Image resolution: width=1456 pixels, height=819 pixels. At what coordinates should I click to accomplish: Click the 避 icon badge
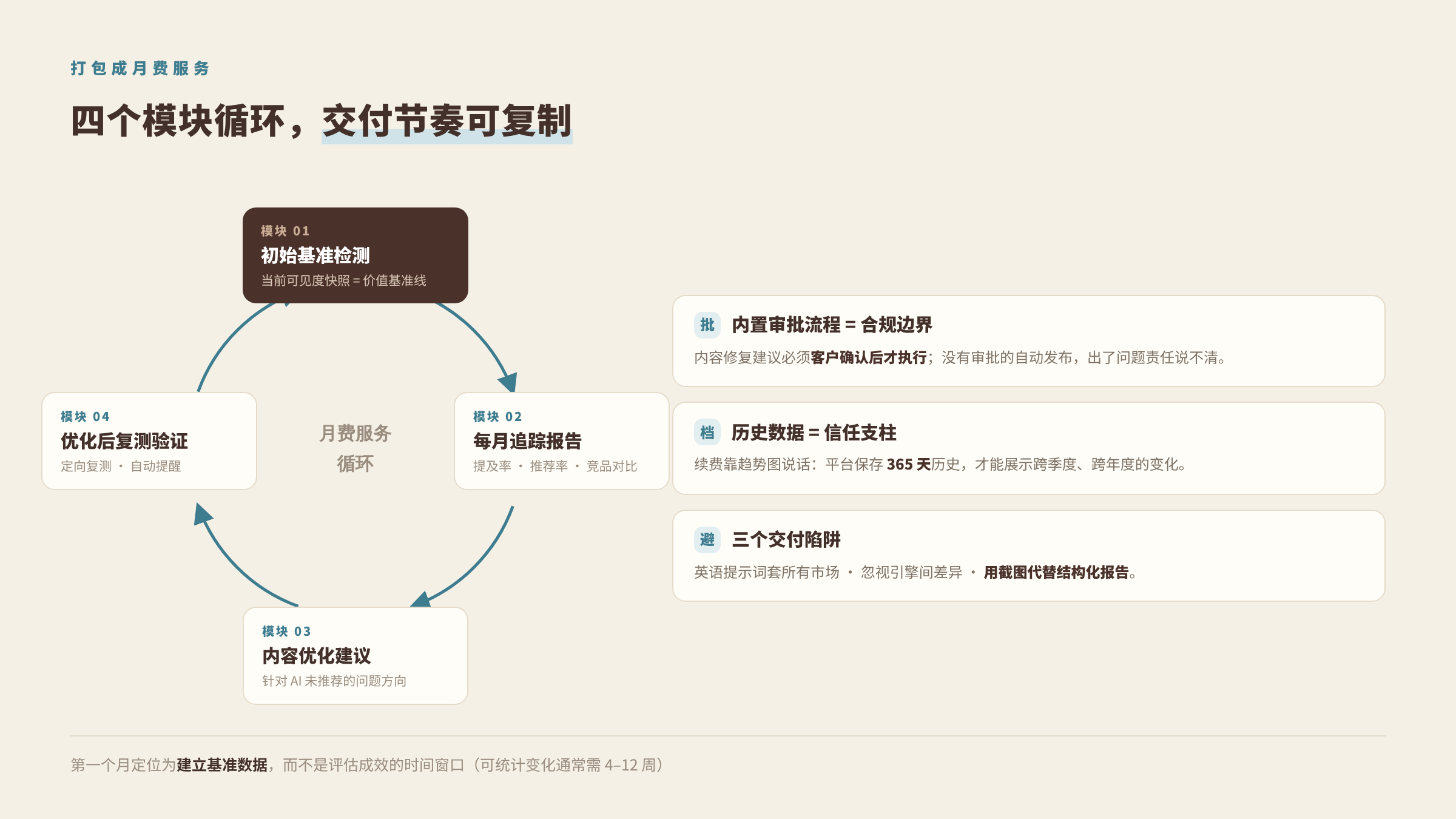(707, 540)
